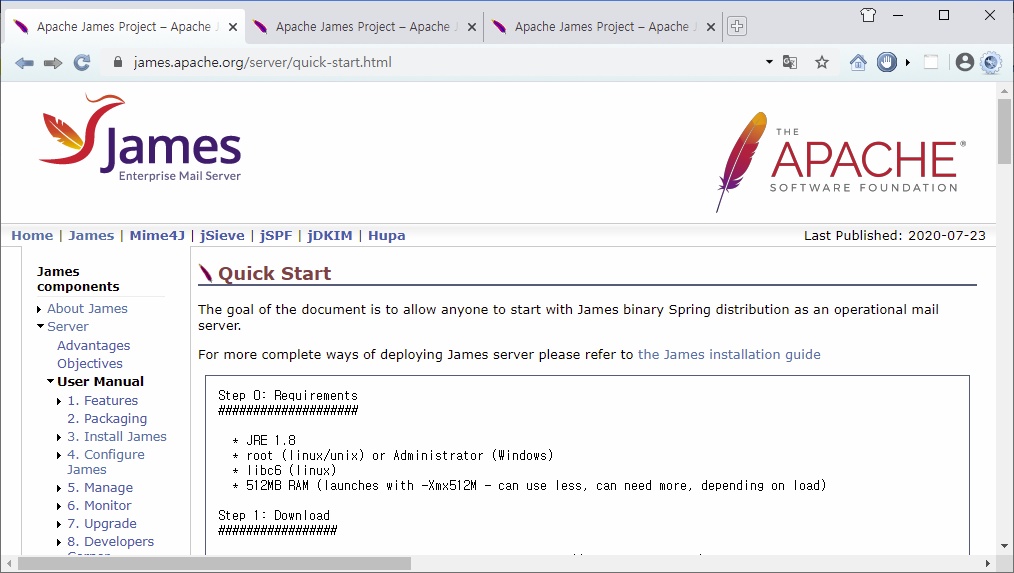
Task: Open the address bar dropdown arrow
Action: (x=769, y=62)
